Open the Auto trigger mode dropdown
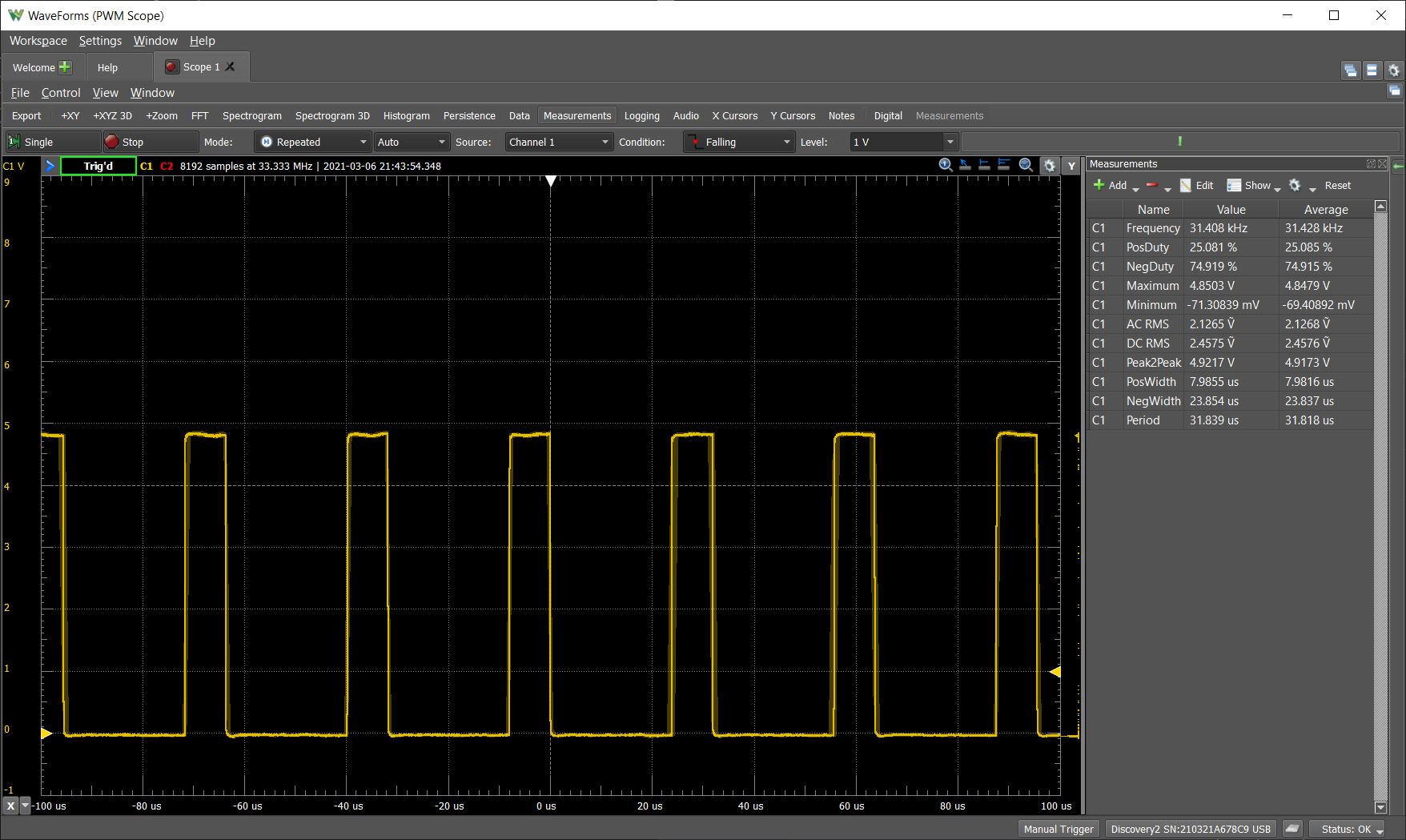This screenshot has height=840, width=1406. pos(412,142)
